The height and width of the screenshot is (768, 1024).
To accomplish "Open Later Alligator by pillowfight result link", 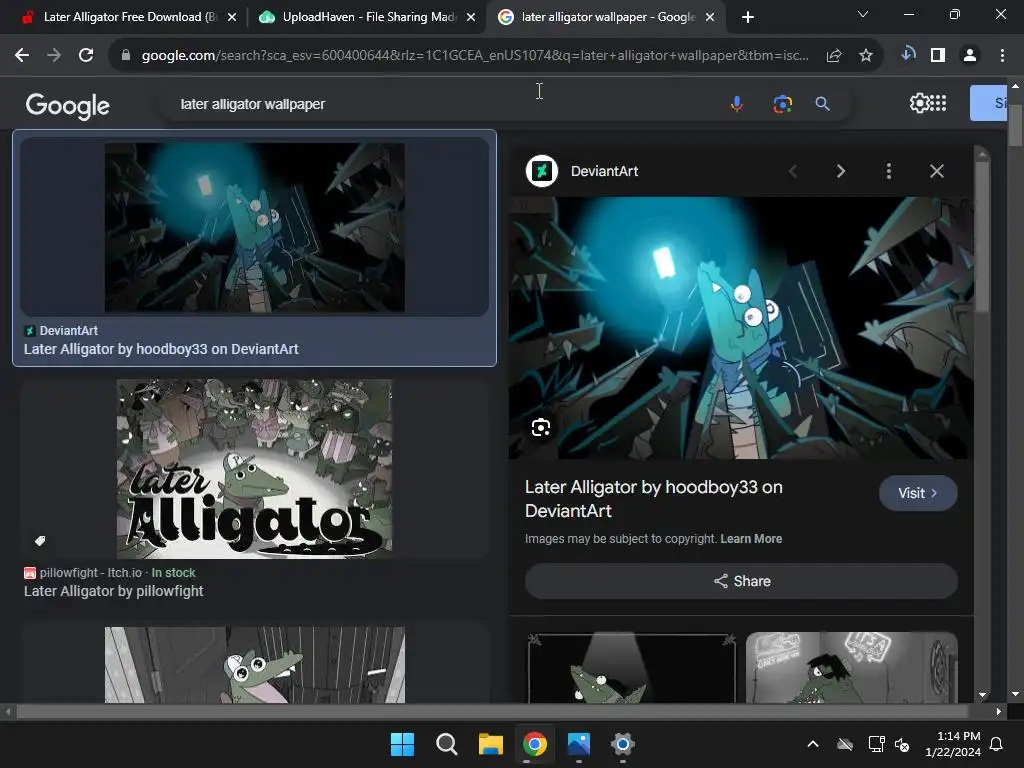I will click(x=114, y=591).
